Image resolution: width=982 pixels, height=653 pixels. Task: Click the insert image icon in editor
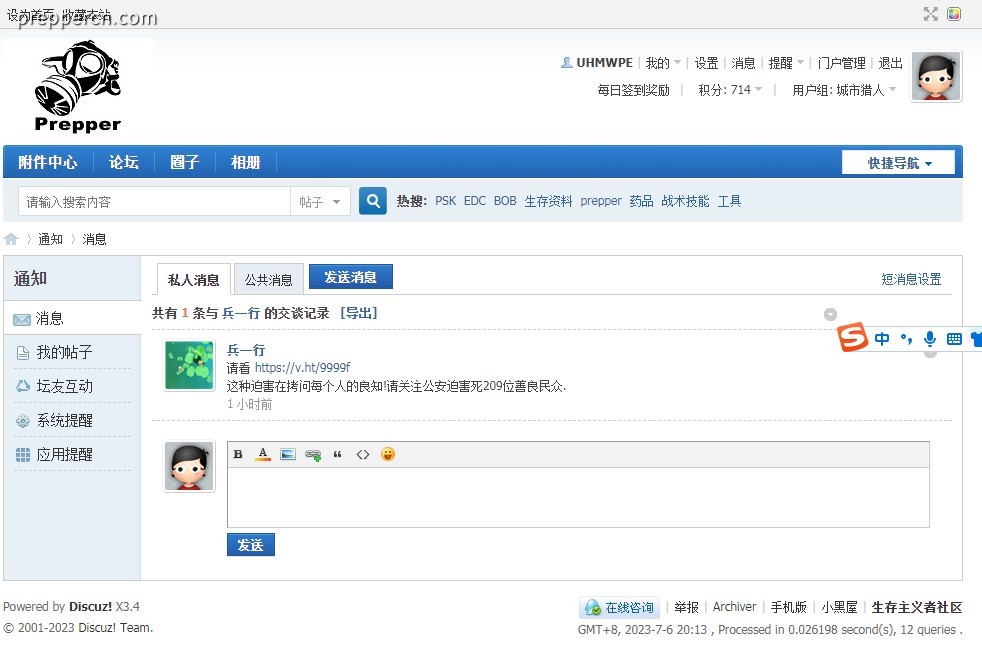287,455
